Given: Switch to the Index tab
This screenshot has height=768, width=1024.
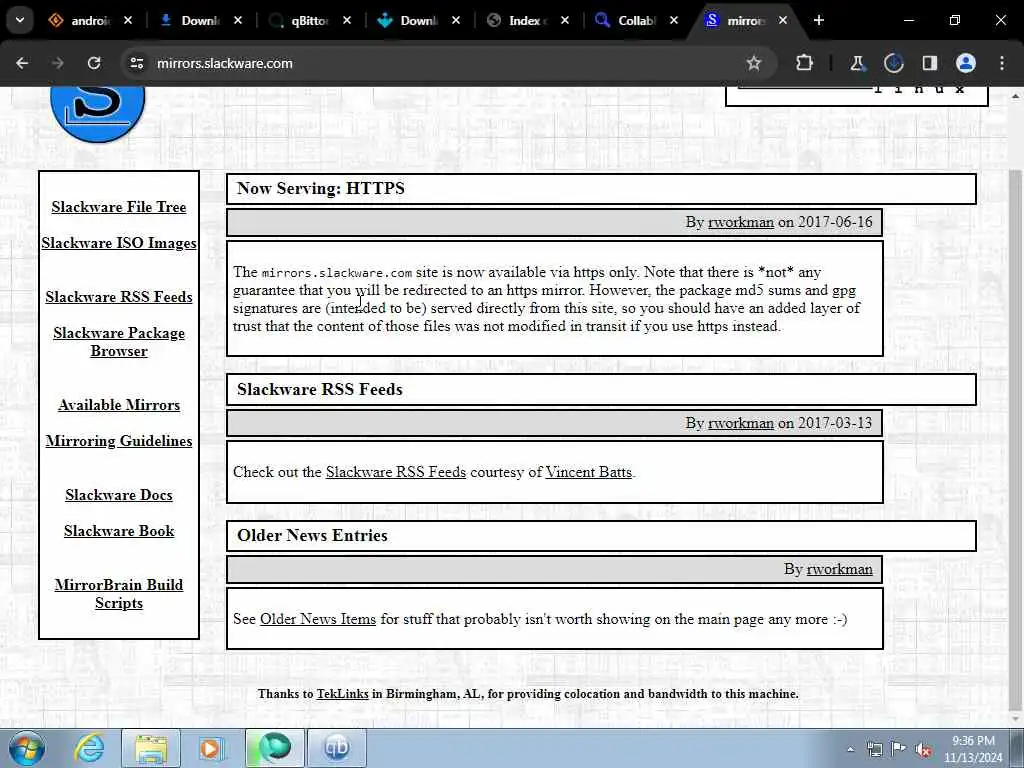Looking at the screenshot, I should pyautogui.click(x=526, y=21).
